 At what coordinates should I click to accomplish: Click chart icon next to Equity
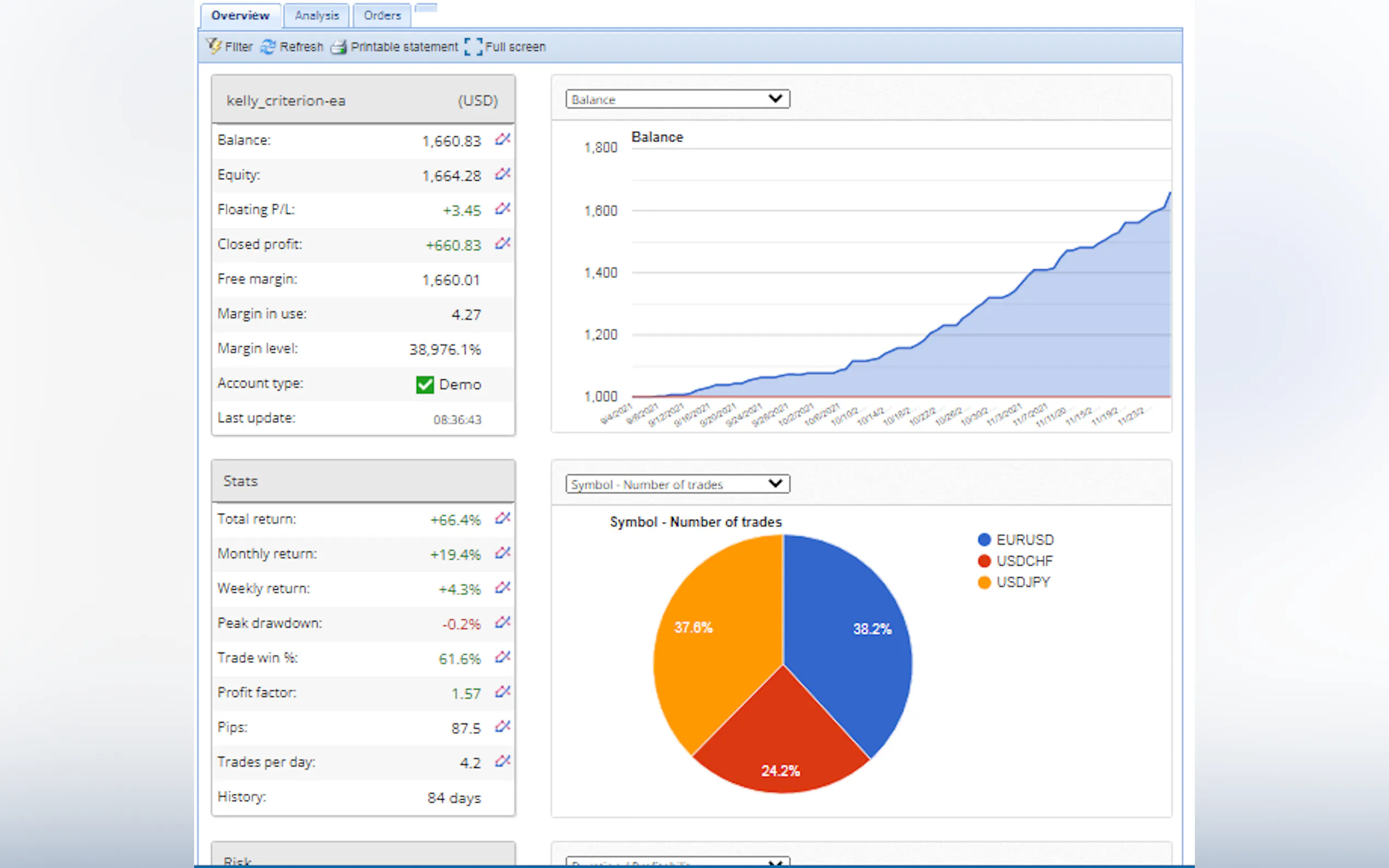tap(503, 174)
